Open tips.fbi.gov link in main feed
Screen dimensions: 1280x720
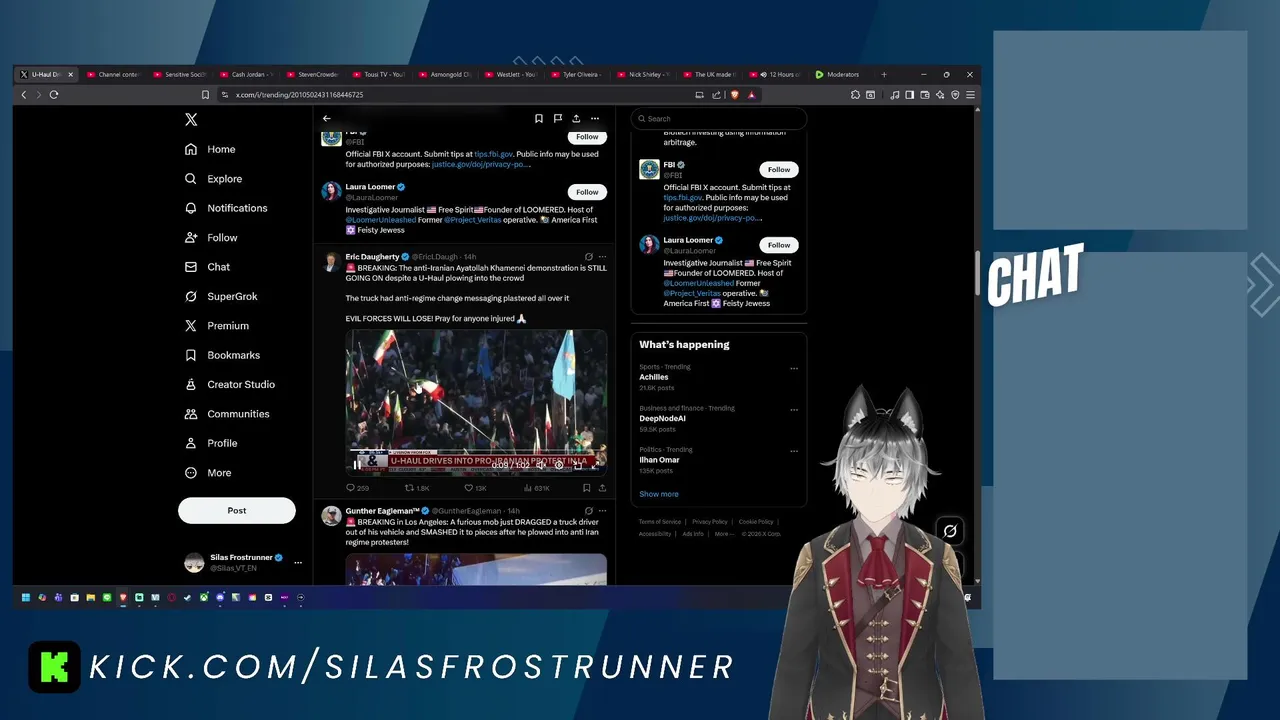tap(494, 154)
